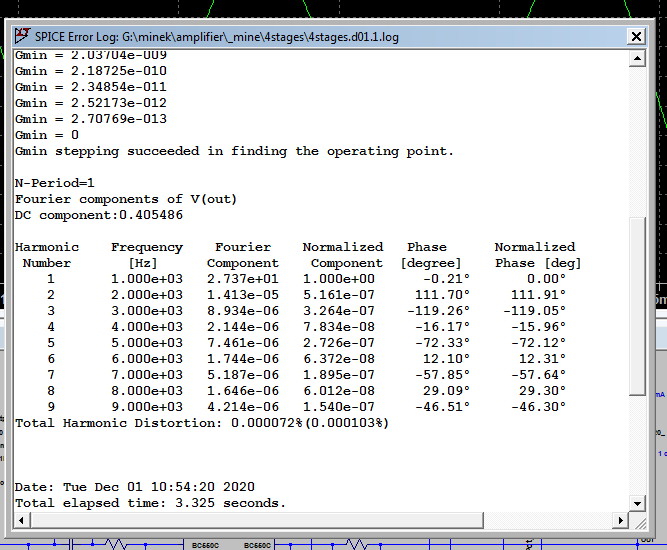Click the DC component value 0.405486
This screenshot has width=667, height=550.
pos(151,215)
